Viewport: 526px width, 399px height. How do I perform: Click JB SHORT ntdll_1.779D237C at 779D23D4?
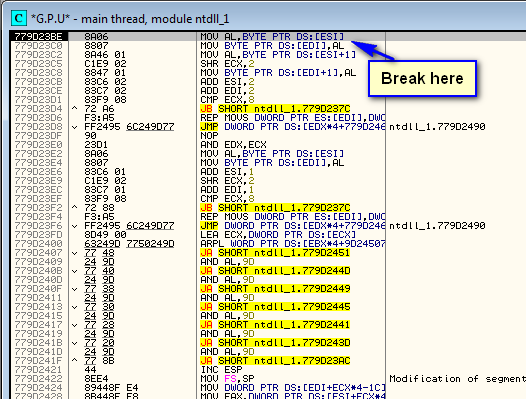(275, 109)
